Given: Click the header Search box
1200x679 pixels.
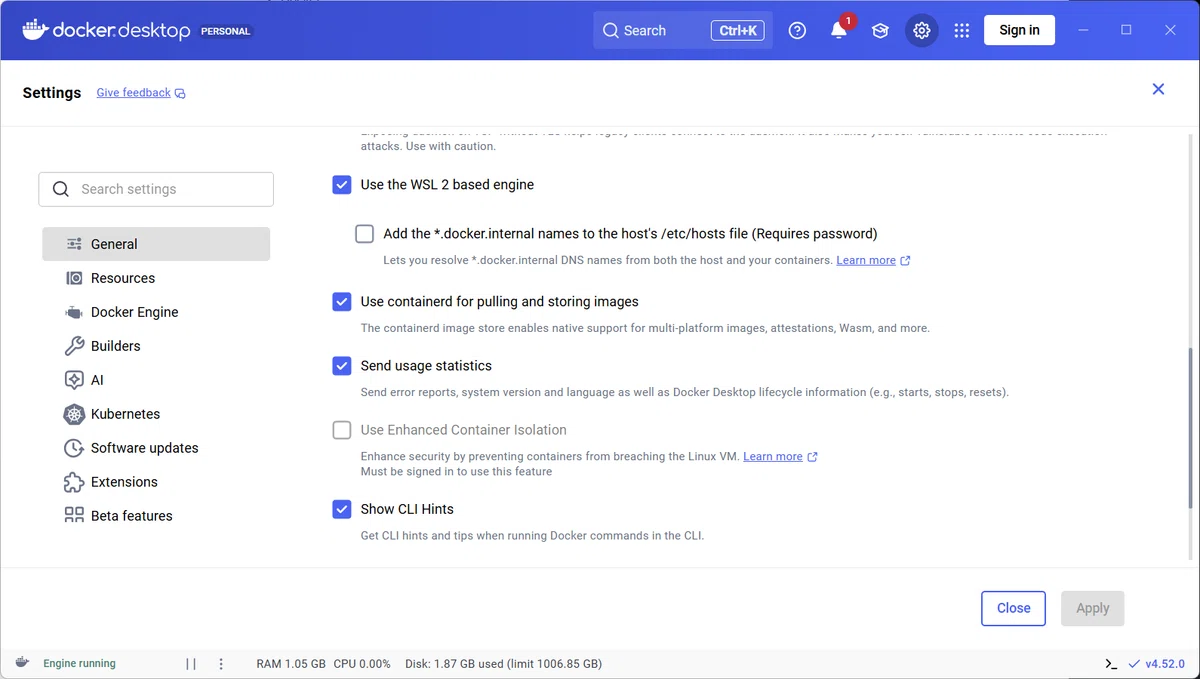Looking at the screenshot, I should click(x=684, y=30).
